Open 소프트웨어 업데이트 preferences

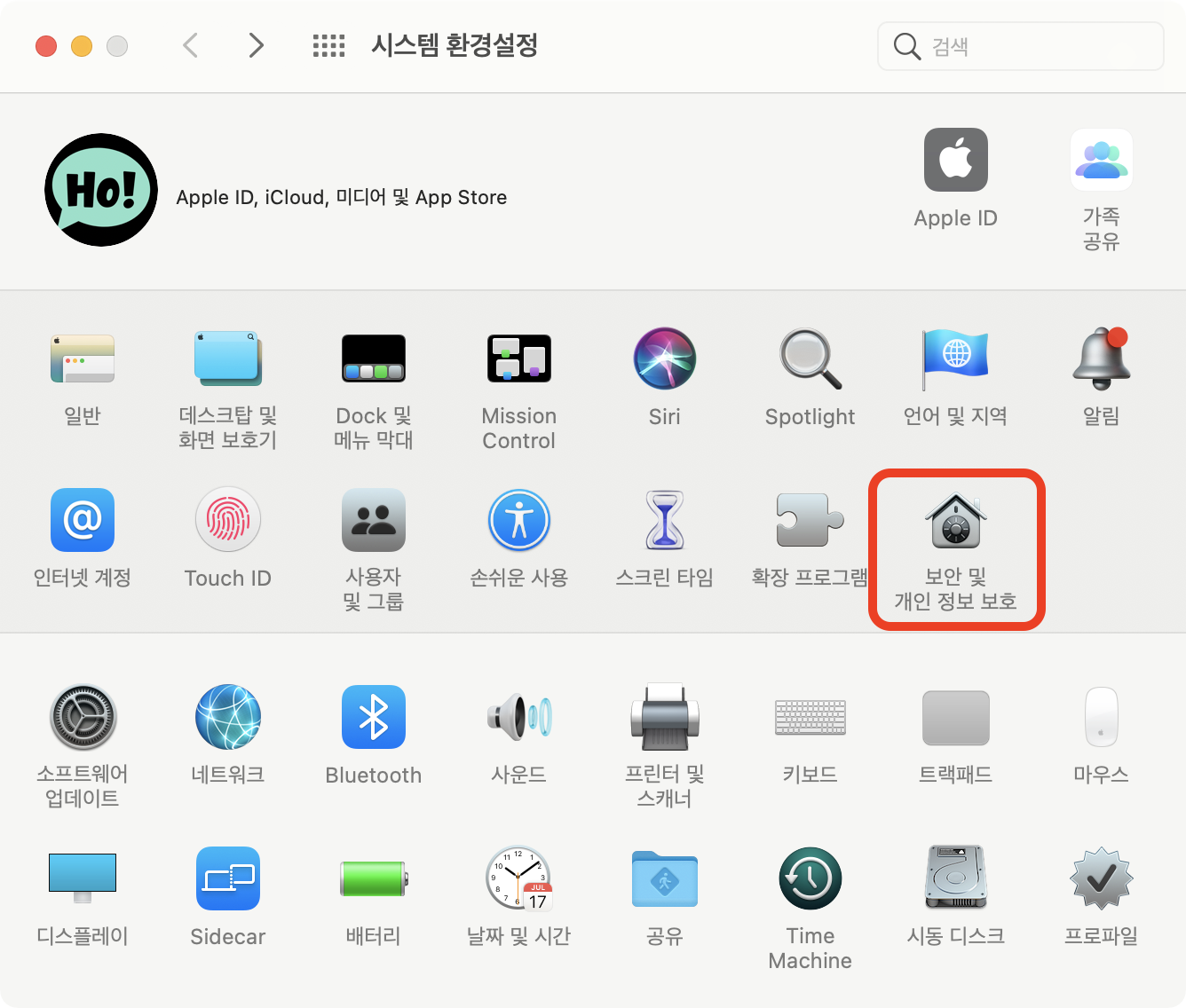pyautogui.click(x=83, y=717)
